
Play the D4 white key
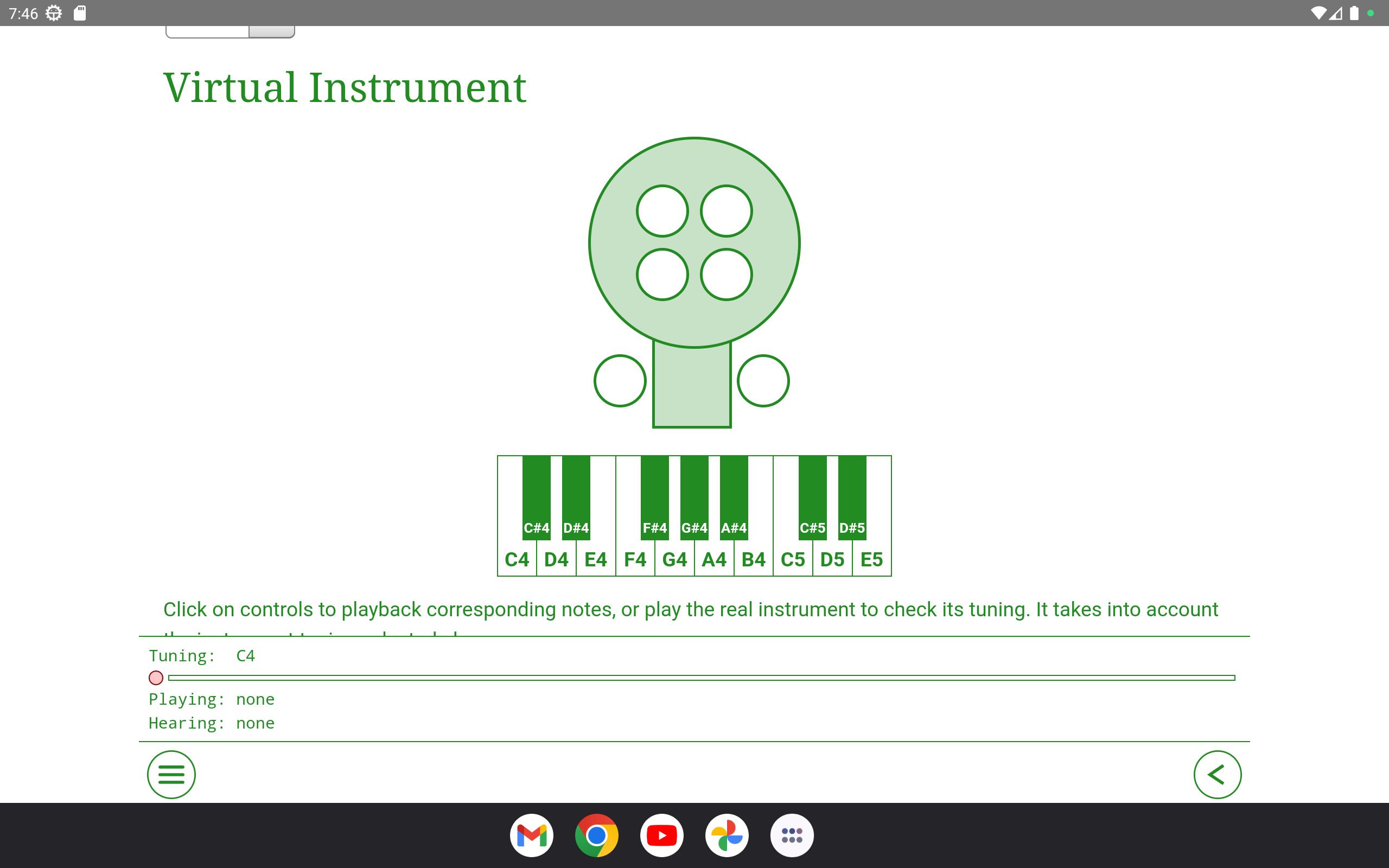pos(556,559)
